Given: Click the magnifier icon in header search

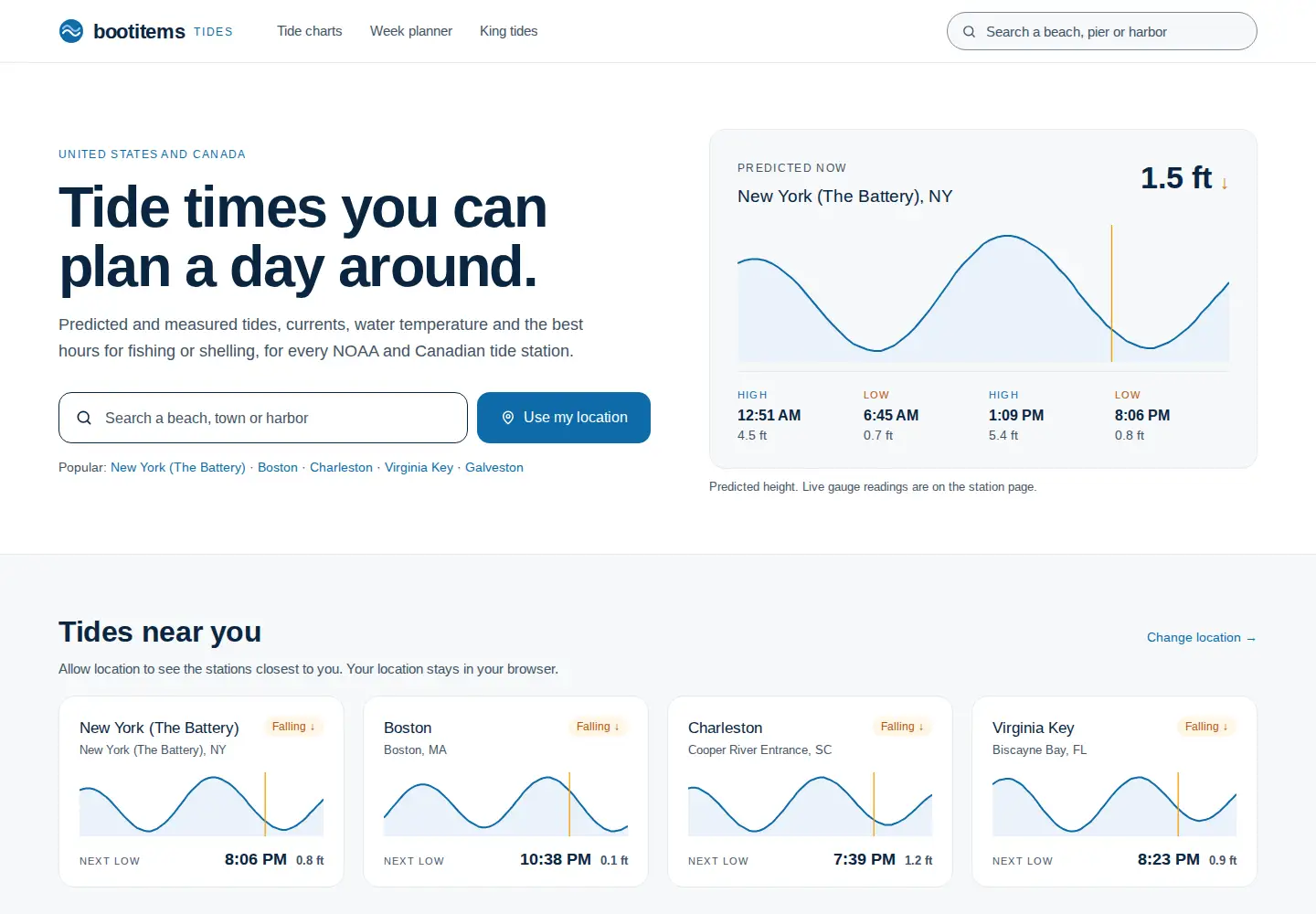Looking at the screenshot, I should tap(969, 32).
